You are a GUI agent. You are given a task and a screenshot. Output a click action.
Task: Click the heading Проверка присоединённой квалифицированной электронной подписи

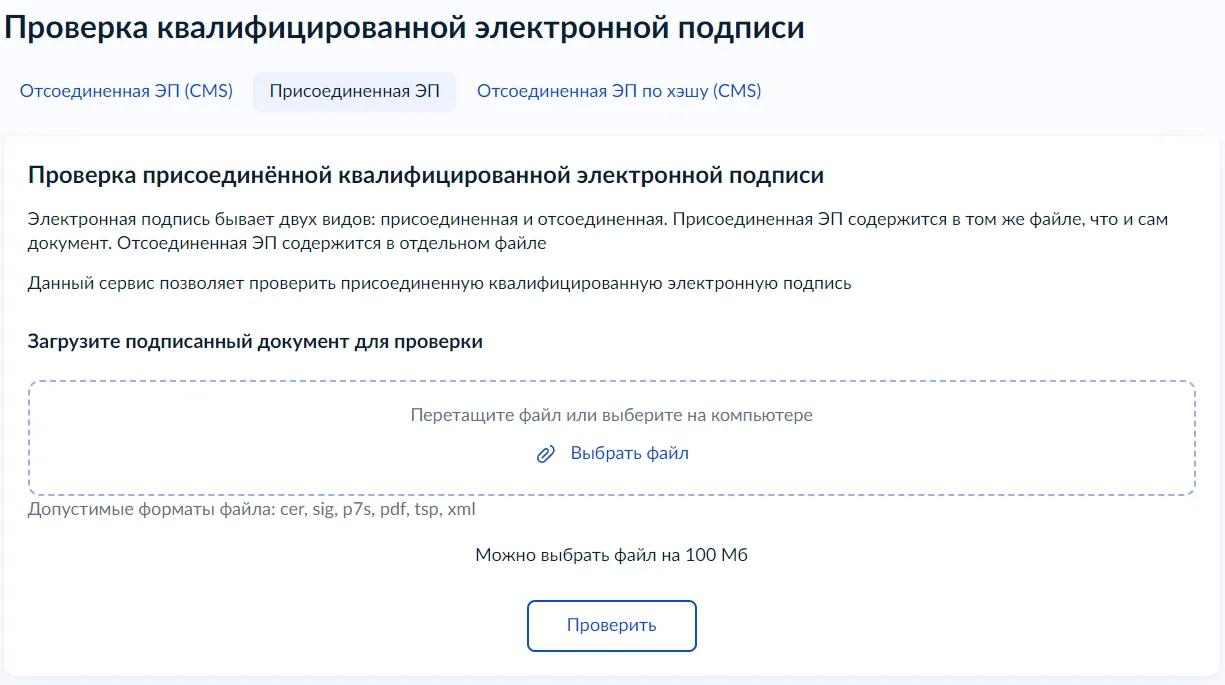pos(426,176)
